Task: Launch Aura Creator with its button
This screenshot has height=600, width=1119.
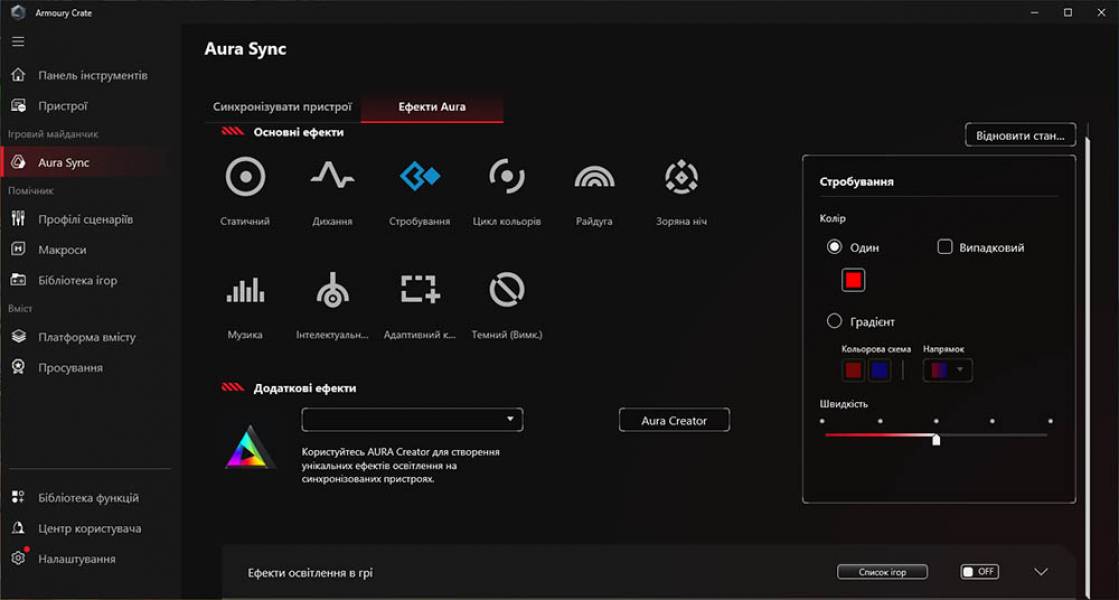Action: (x=675, y=420)
